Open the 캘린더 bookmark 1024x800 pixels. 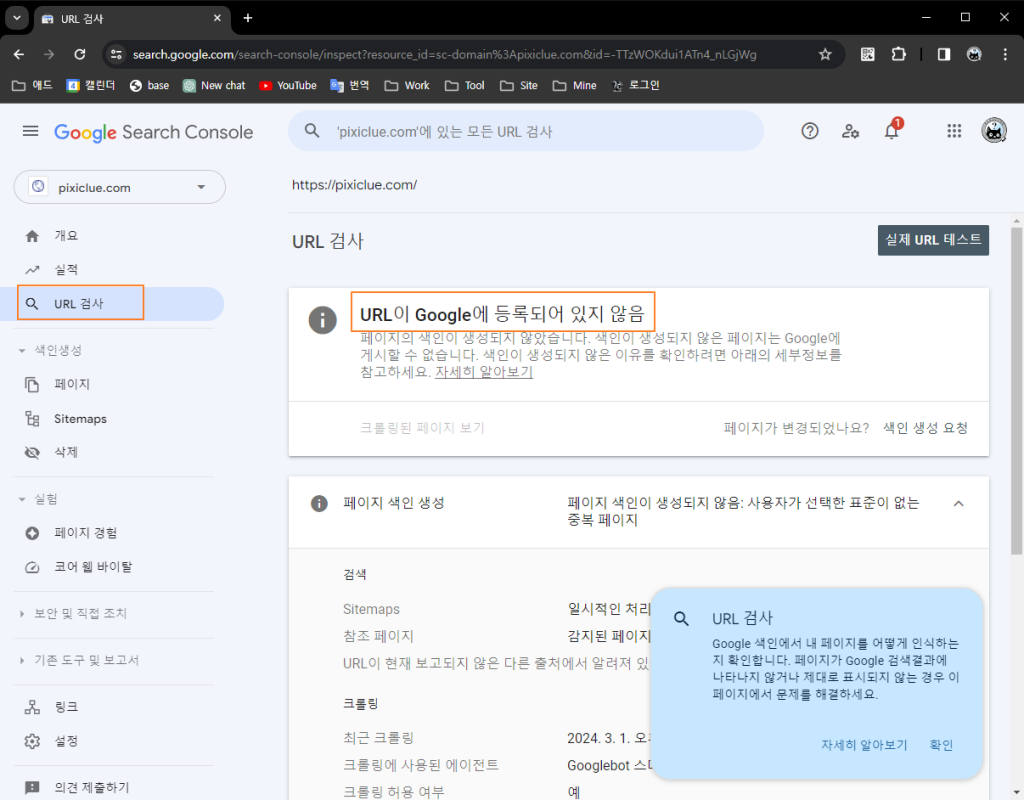91,86
